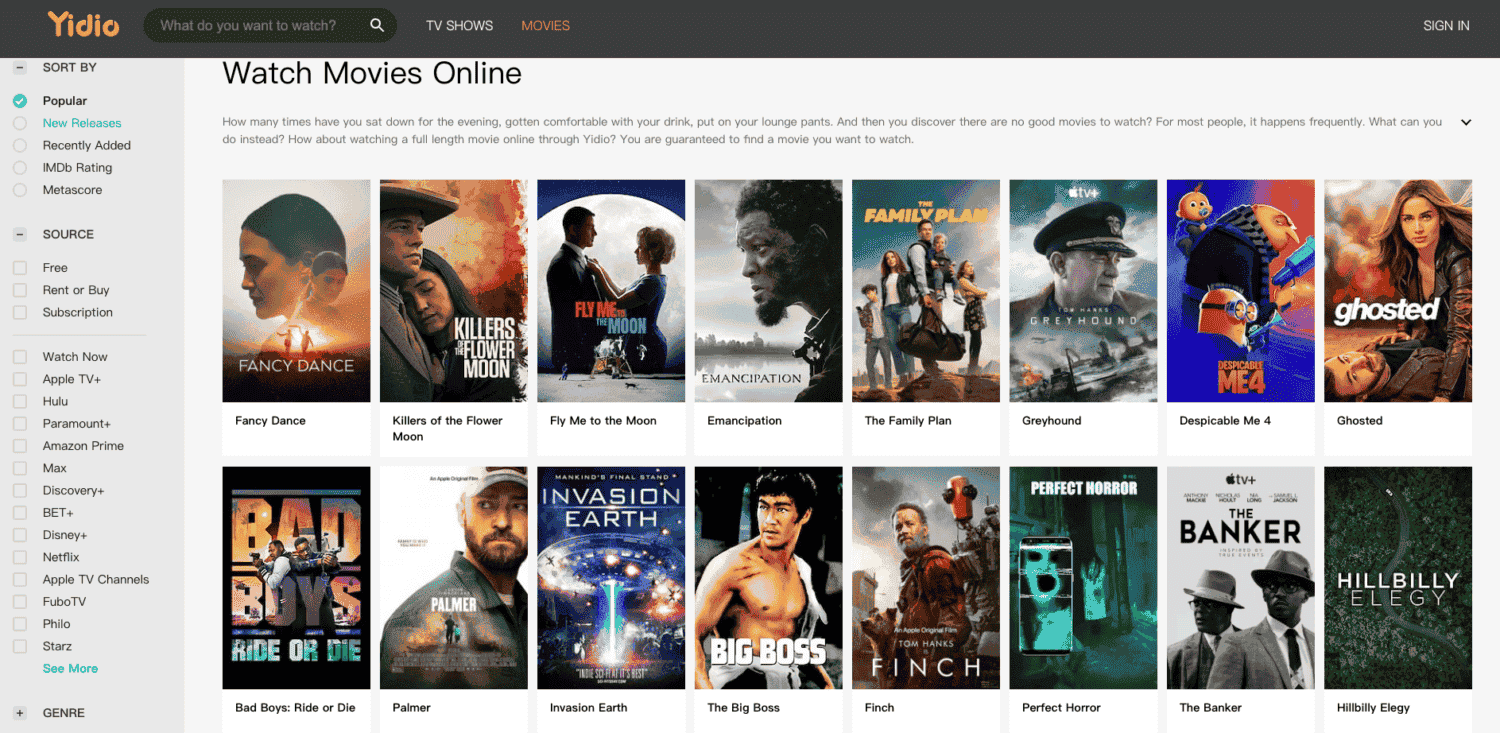Open the Fancy Dance movie poster
Screen dimensions: 1500x733
[296, 291]
